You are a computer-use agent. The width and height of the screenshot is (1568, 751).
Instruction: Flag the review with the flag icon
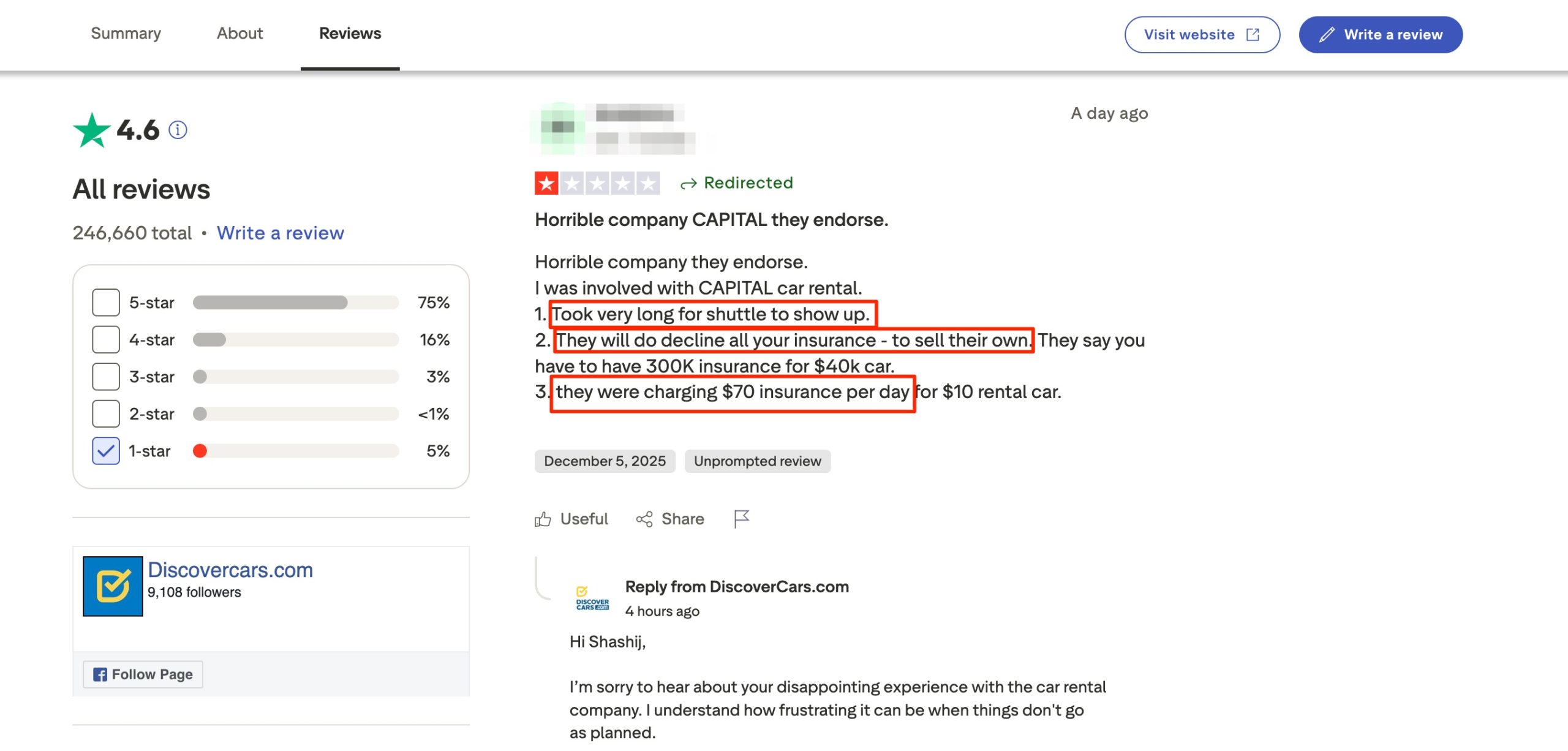coord(741,519)
